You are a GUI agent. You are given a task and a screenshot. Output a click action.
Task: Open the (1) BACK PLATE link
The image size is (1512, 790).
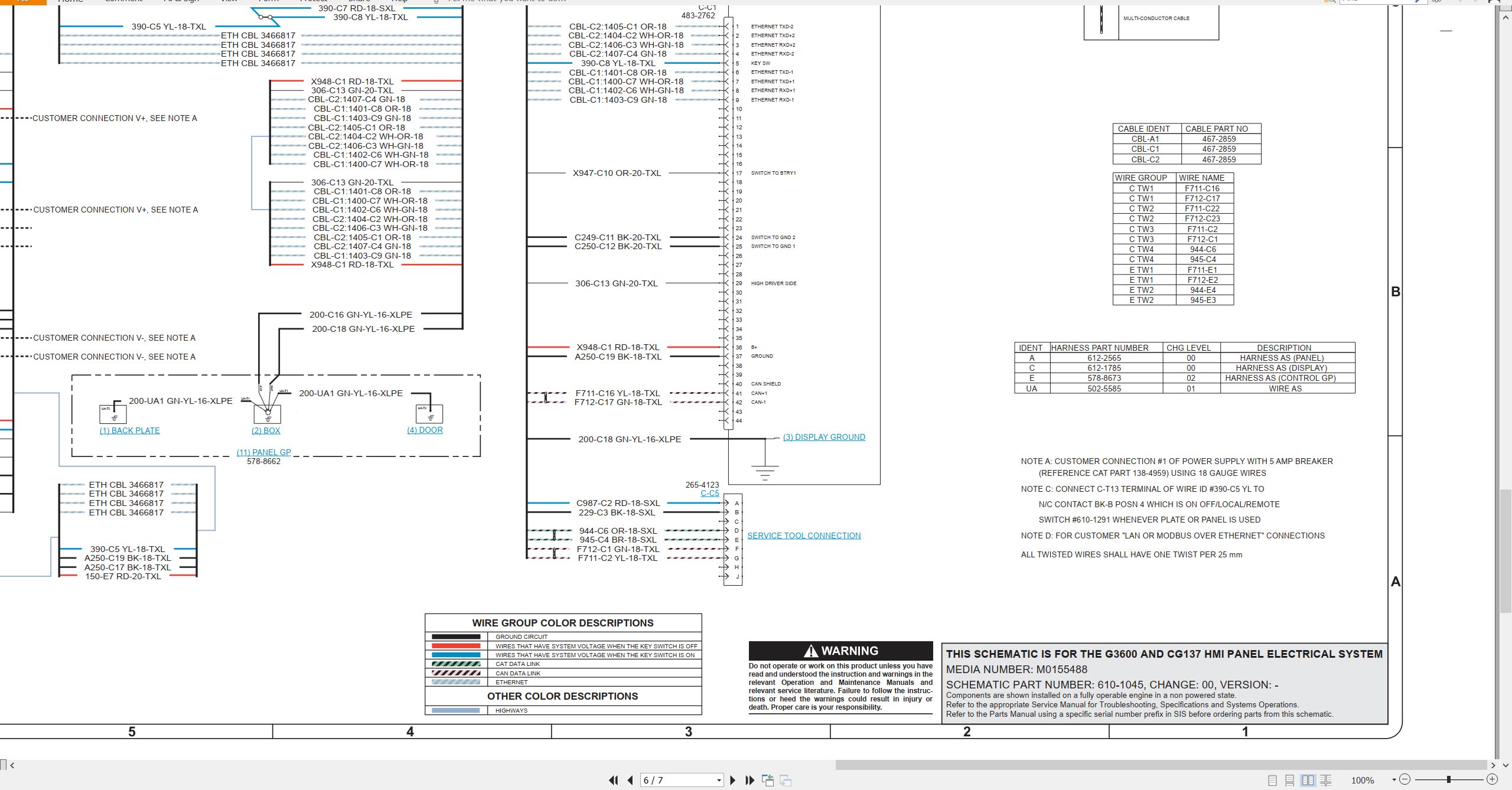coord(130,430)
